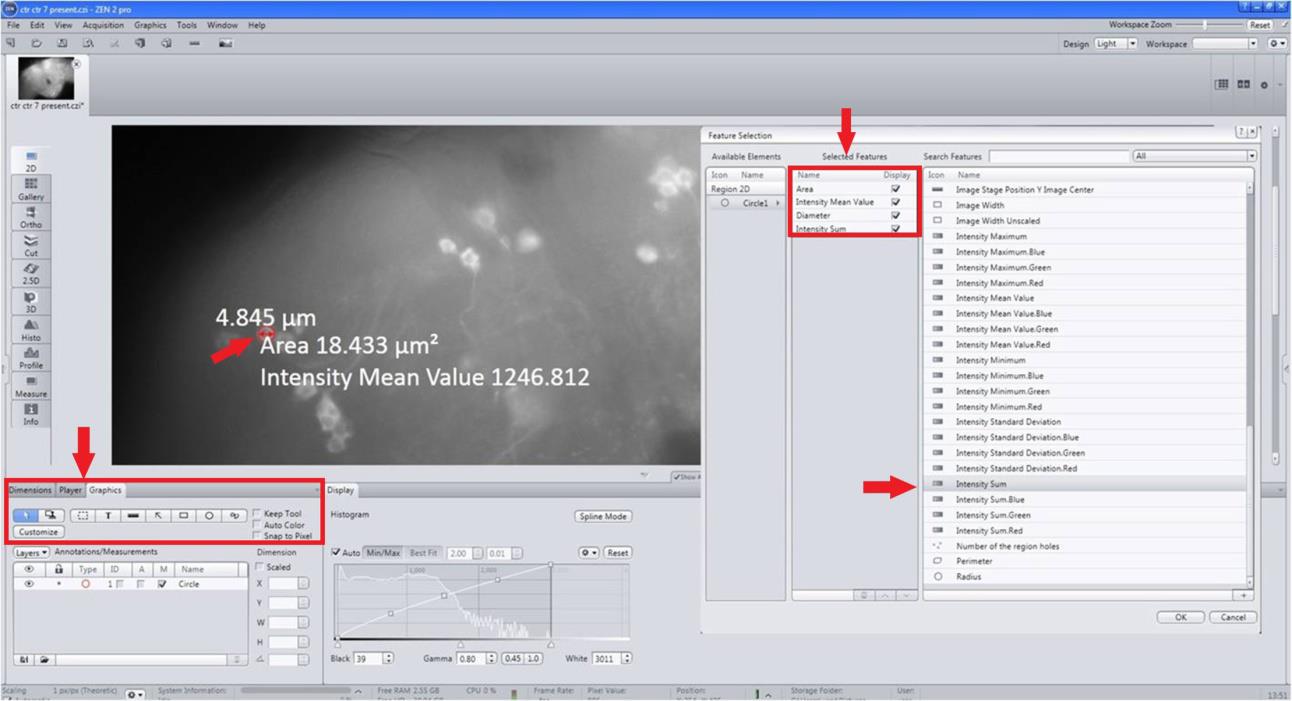Select the freehand contour tool

[x=235, y=516]
